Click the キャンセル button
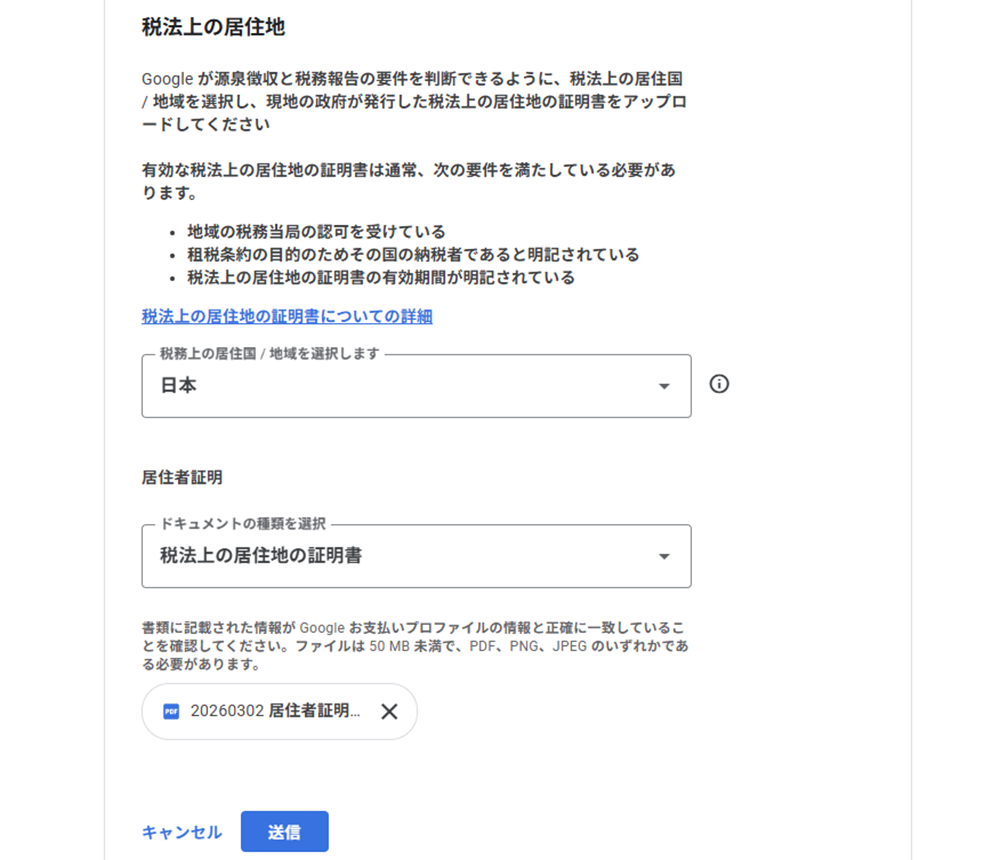The image size is (1000, 860). coord(182,832)
